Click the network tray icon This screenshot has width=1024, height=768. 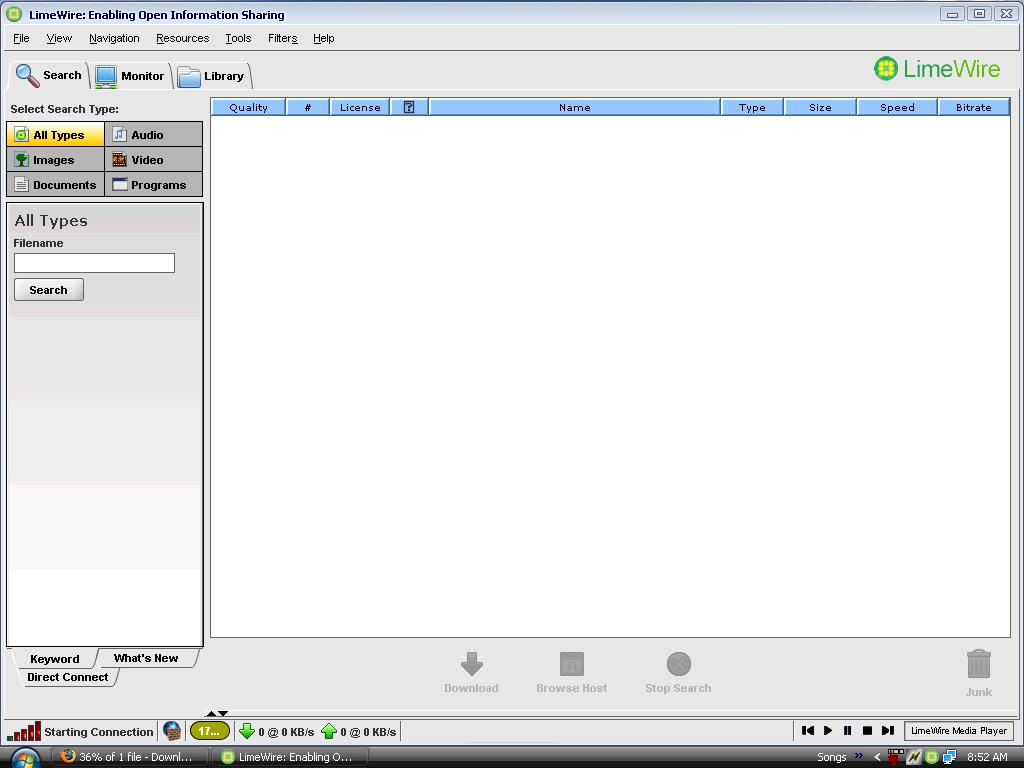[950, 757]
